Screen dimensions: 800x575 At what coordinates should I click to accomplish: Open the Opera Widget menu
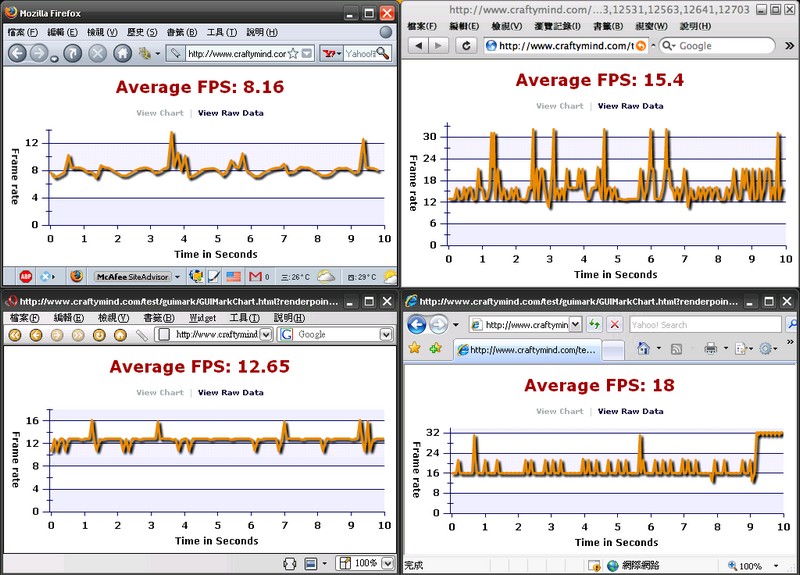tap(203, 318)
